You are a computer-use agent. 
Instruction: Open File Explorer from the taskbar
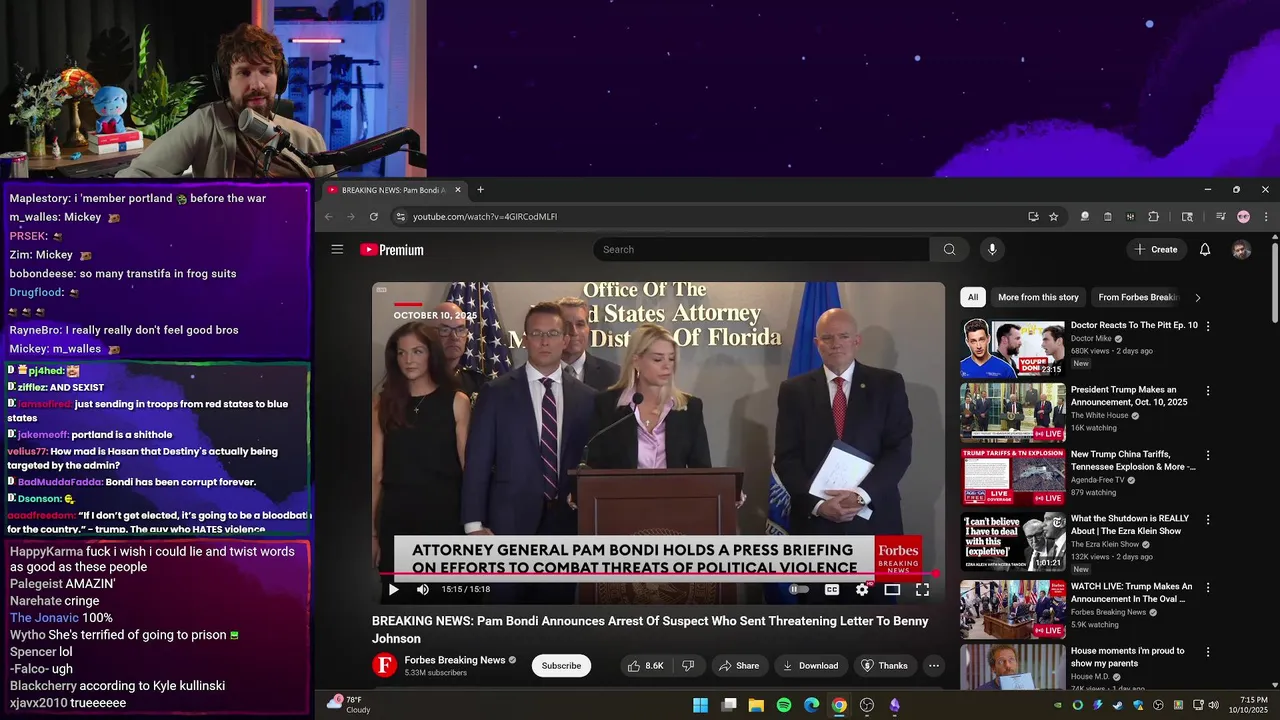coord(756,705)
